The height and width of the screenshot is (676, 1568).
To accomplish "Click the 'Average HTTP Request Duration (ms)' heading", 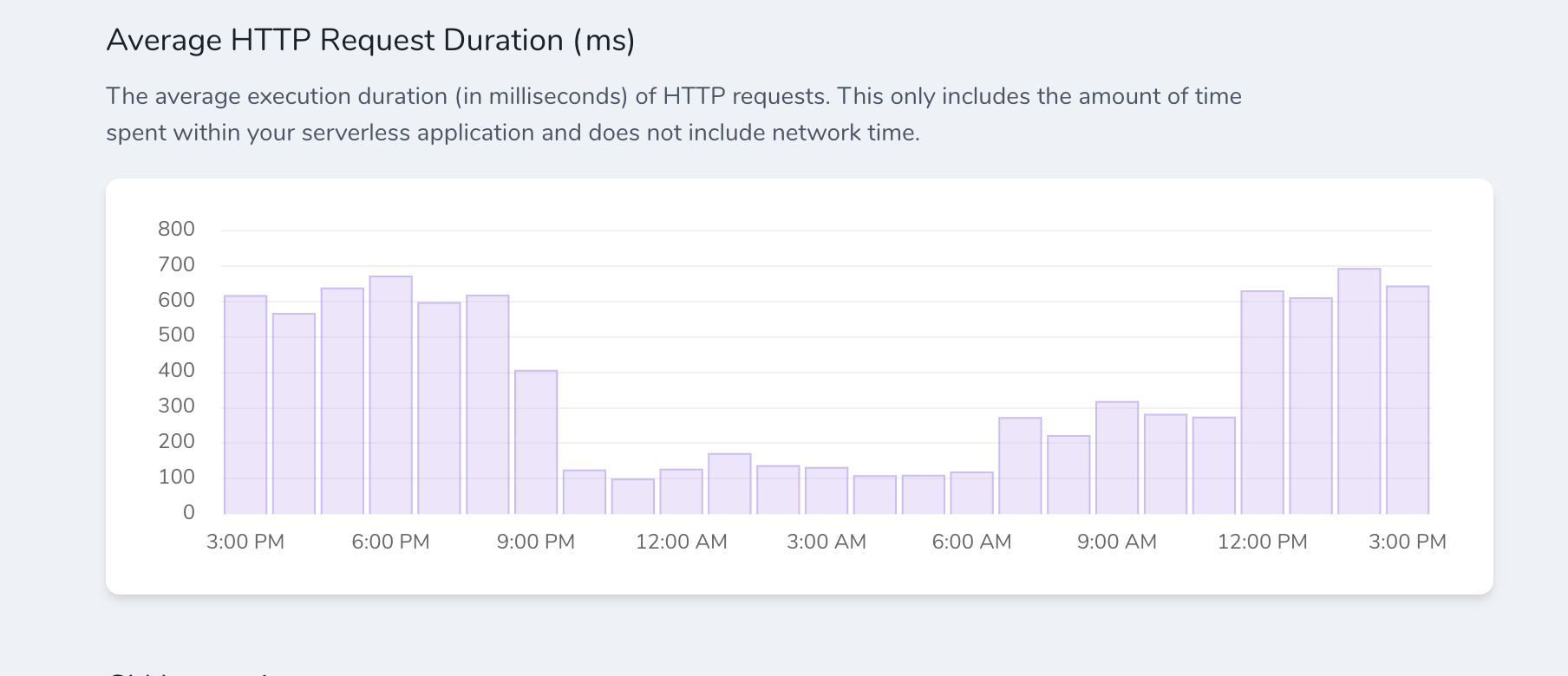I will coord(370,41).
